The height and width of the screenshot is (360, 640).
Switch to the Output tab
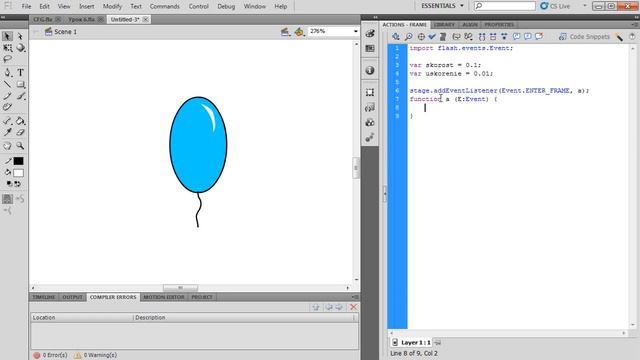tap(72, 297)
